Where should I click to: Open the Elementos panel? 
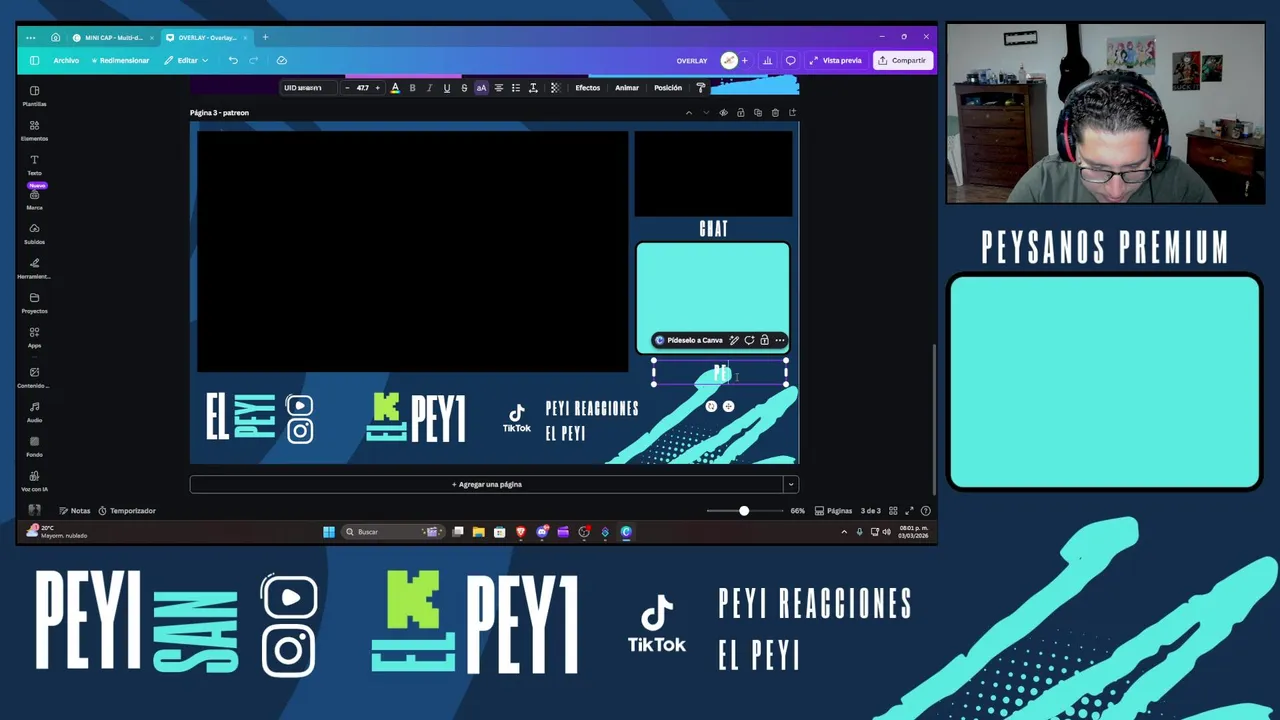(x=34, y=130)
